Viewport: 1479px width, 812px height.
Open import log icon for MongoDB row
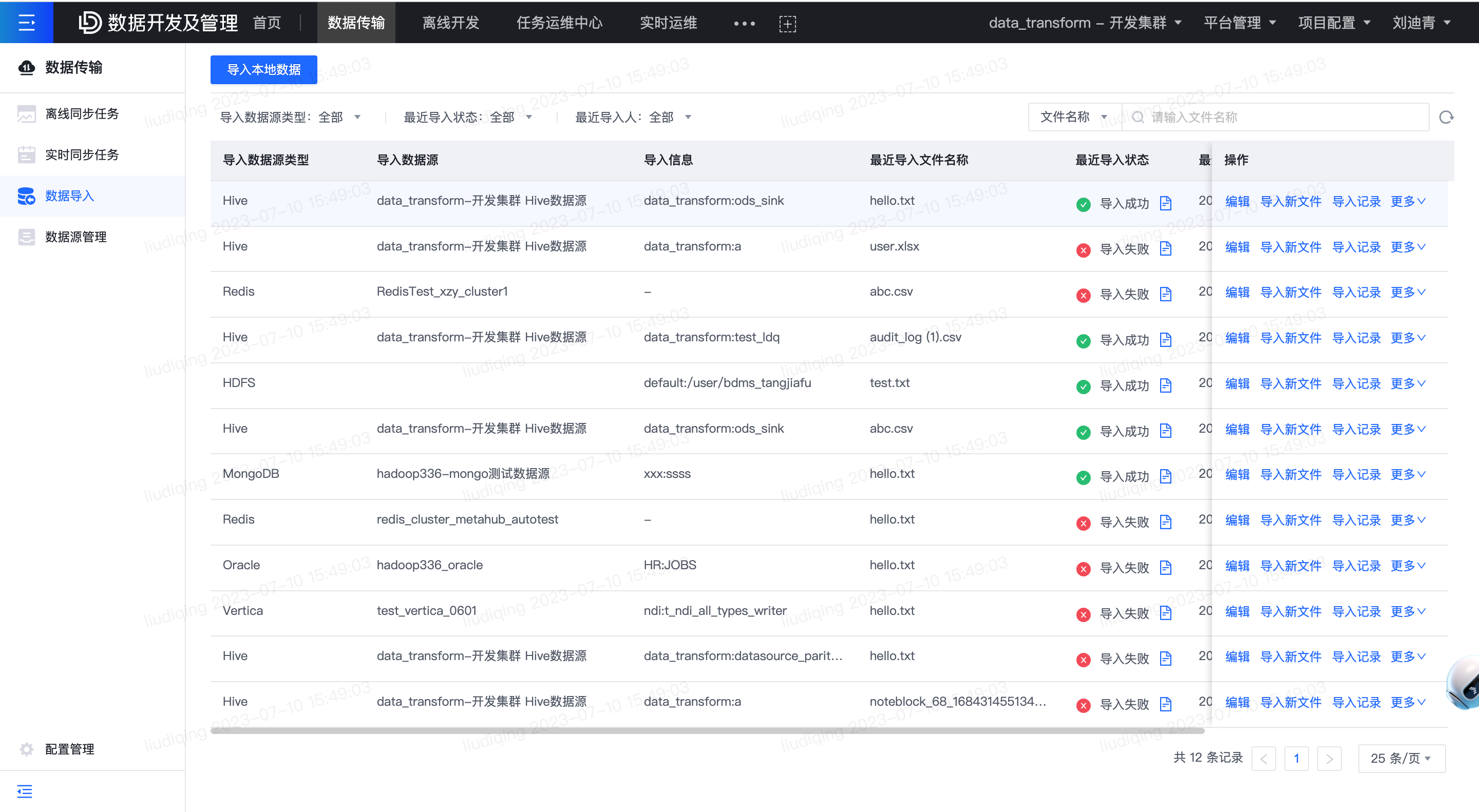pos(1165,476)
